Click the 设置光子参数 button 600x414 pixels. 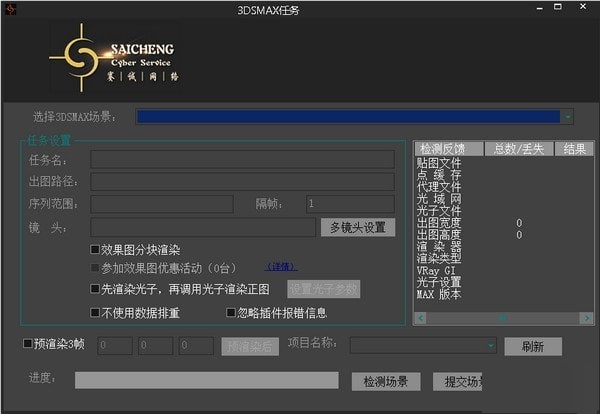[324, 289]
